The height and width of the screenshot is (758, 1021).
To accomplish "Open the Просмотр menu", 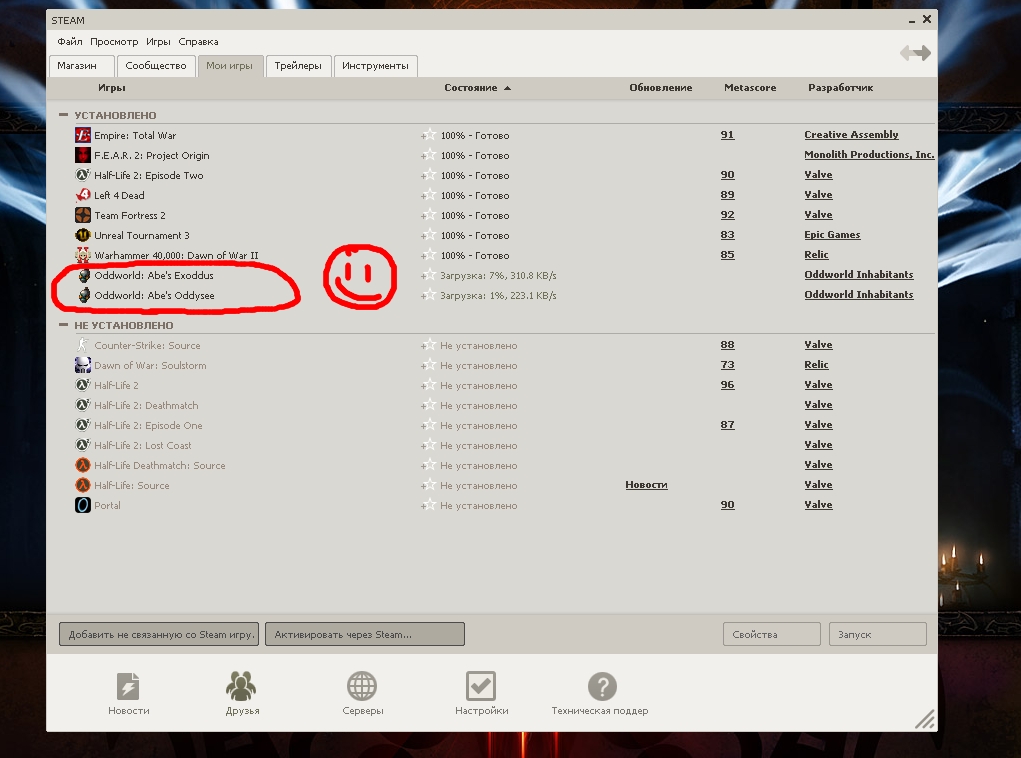I will pyautogui.click(x=114, y=42).
